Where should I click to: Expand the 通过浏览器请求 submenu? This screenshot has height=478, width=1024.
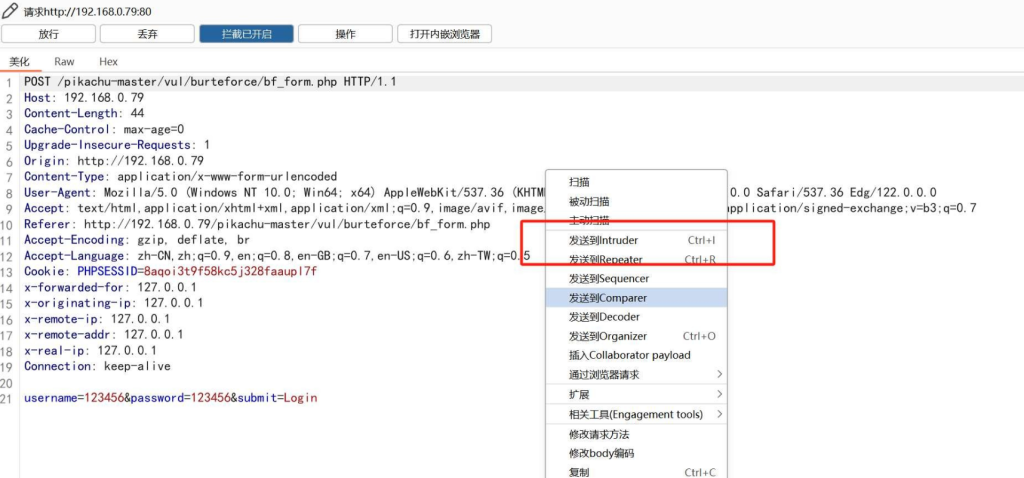pos(604,375)
